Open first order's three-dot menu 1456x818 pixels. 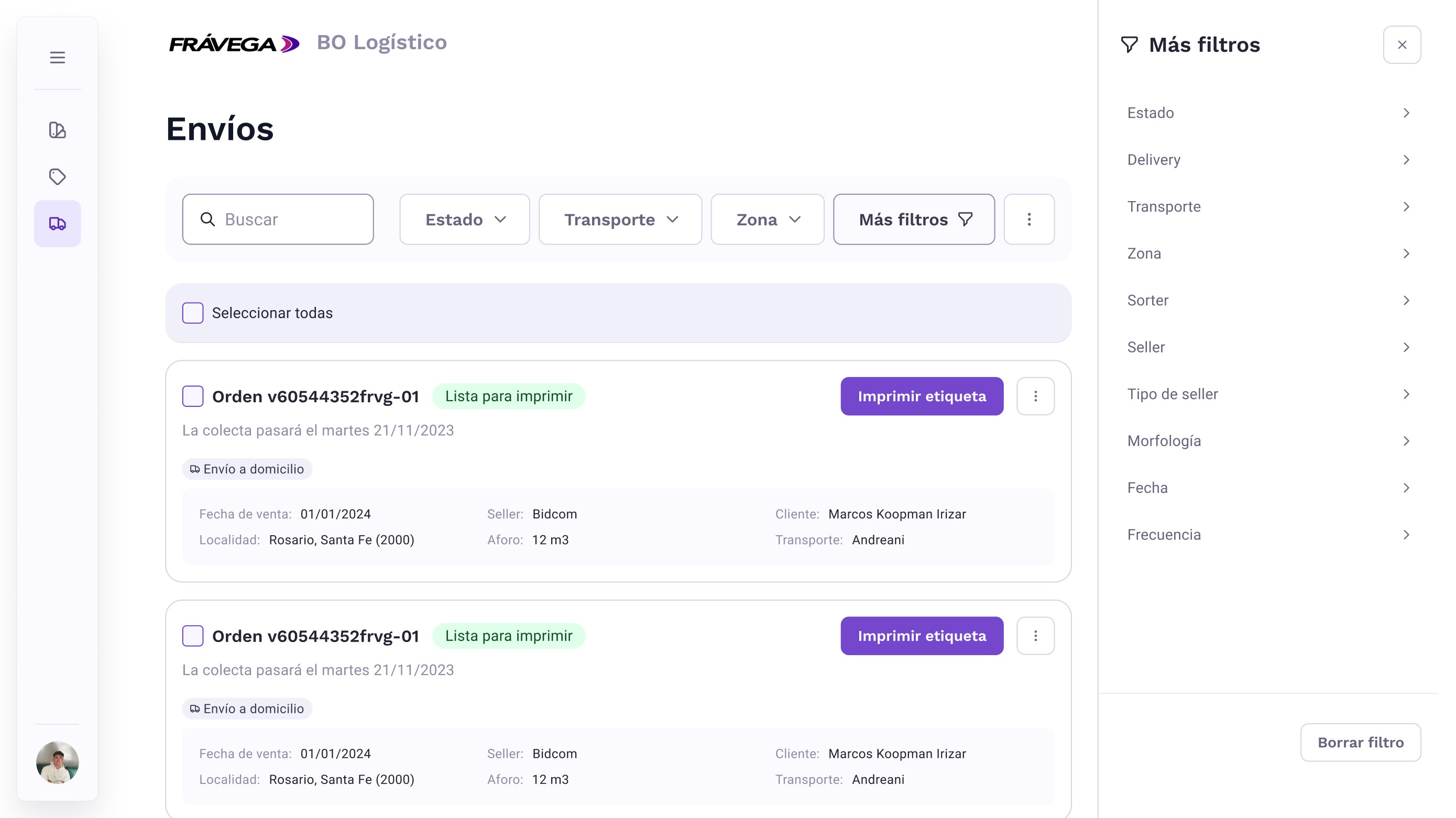(x=1035, y=396)
